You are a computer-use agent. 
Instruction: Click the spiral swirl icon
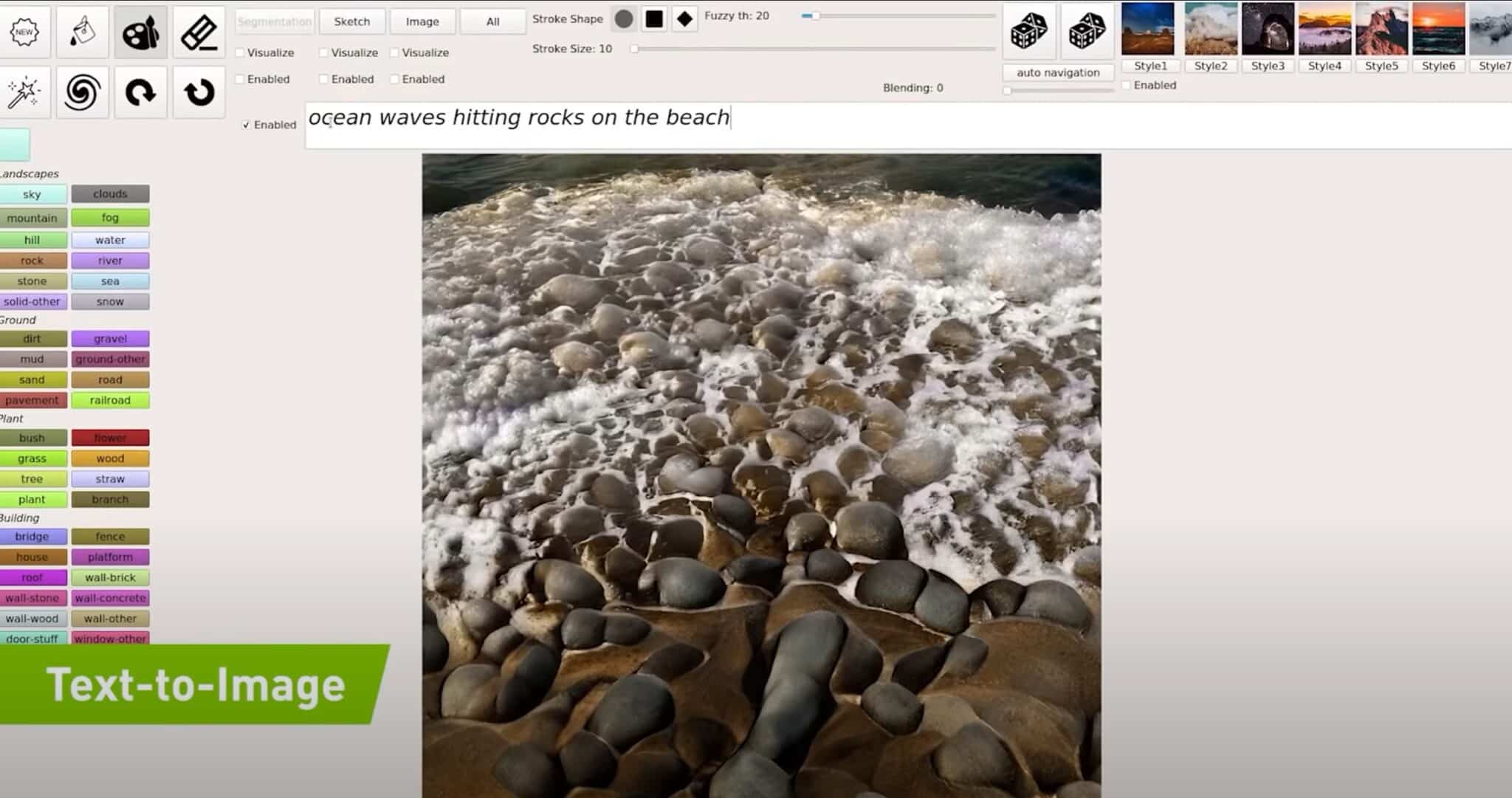pos(82,92)
